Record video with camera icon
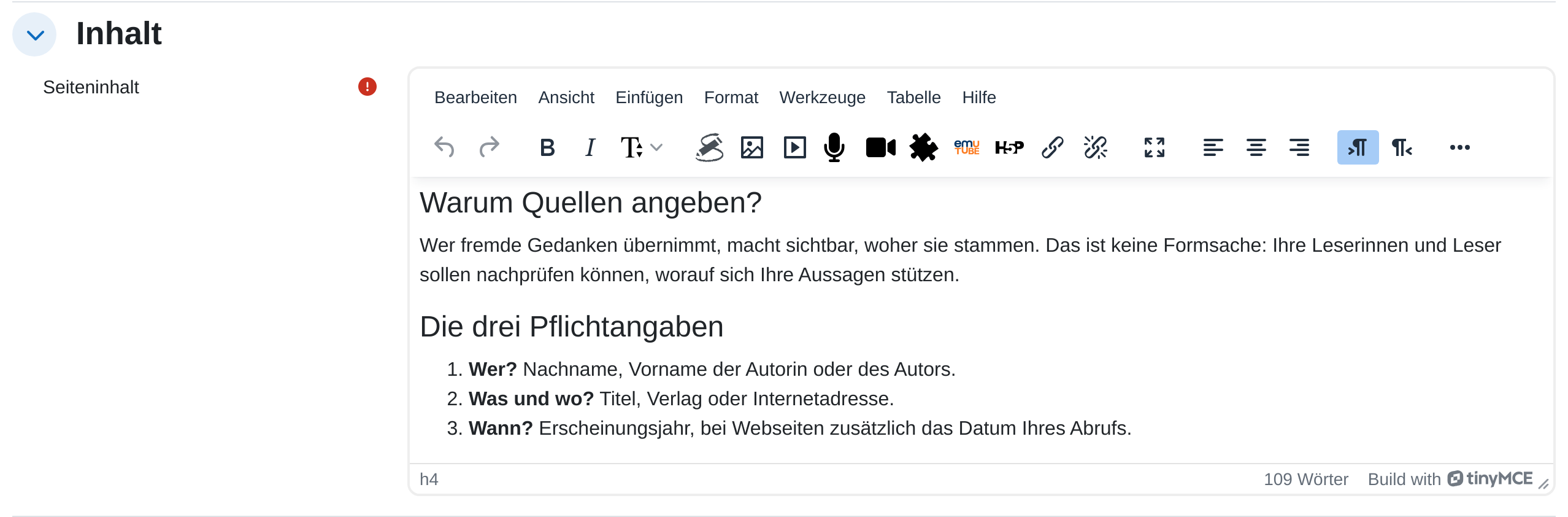Image resolution: width=1568 pixels, height=517 pixels. [881, 147]
